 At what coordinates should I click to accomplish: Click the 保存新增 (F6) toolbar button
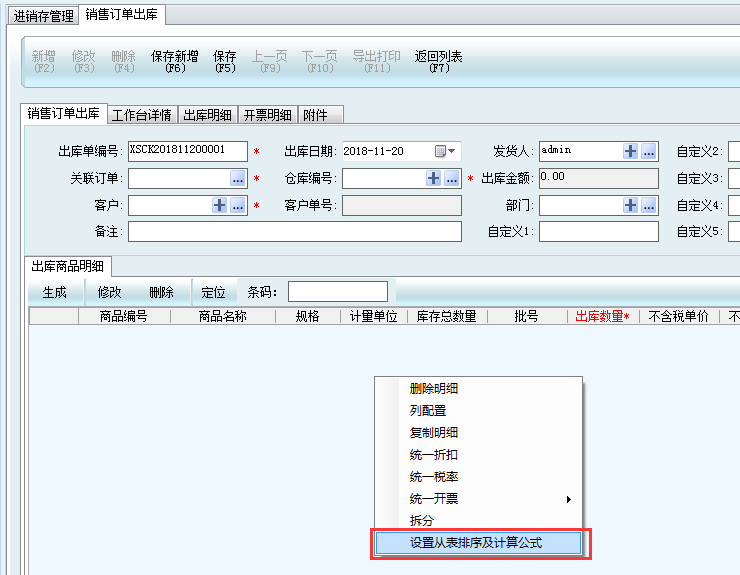[x=175, y=62]
